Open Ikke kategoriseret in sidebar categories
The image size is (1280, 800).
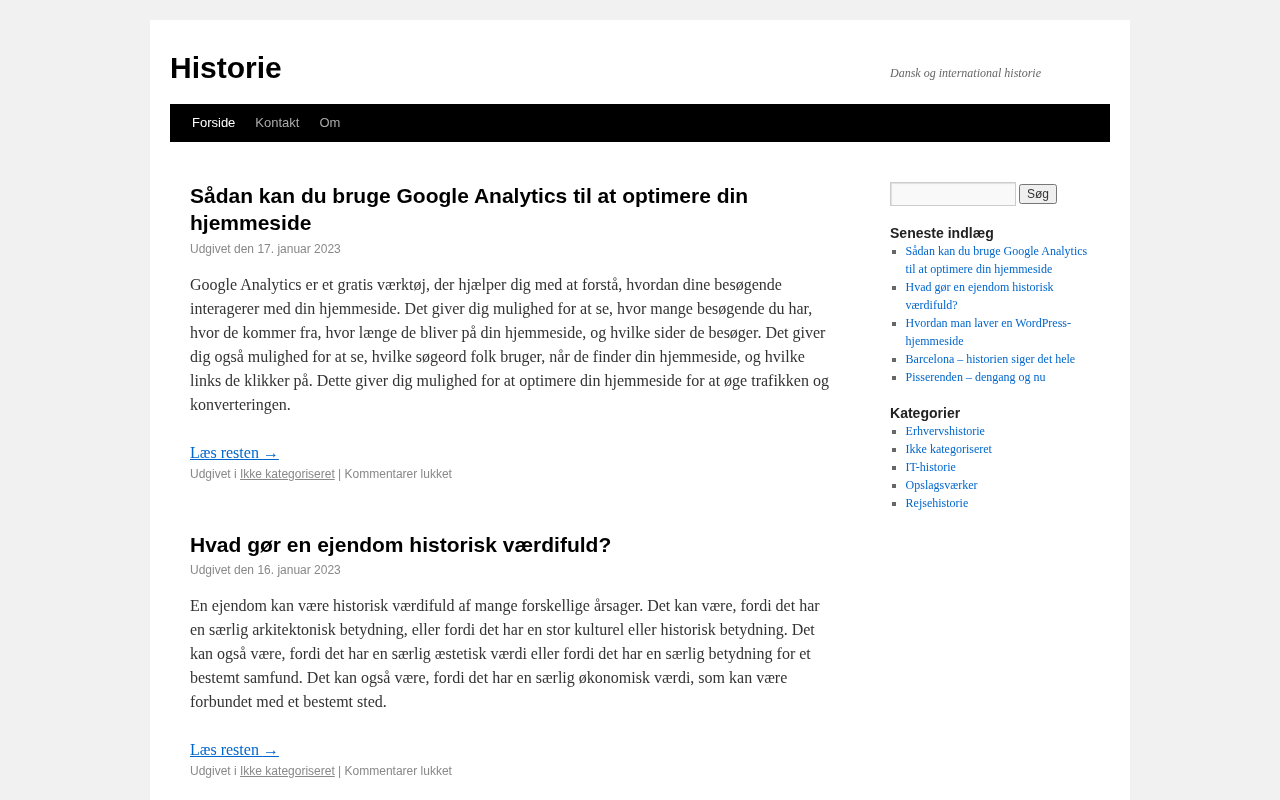(x=948, y=449)
